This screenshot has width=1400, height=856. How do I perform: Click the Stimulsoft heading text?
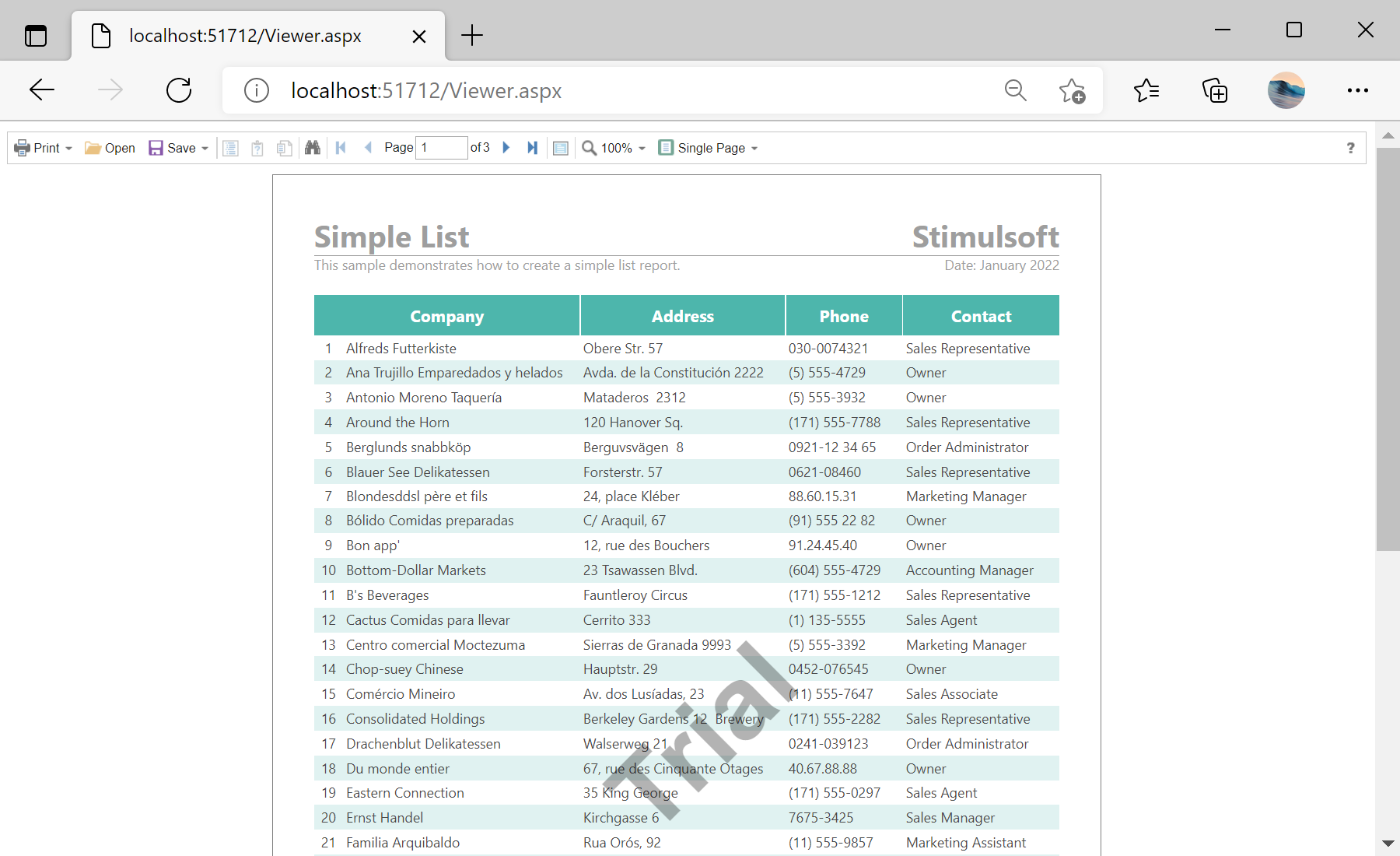pyautogui.click(x=985, y=237)
